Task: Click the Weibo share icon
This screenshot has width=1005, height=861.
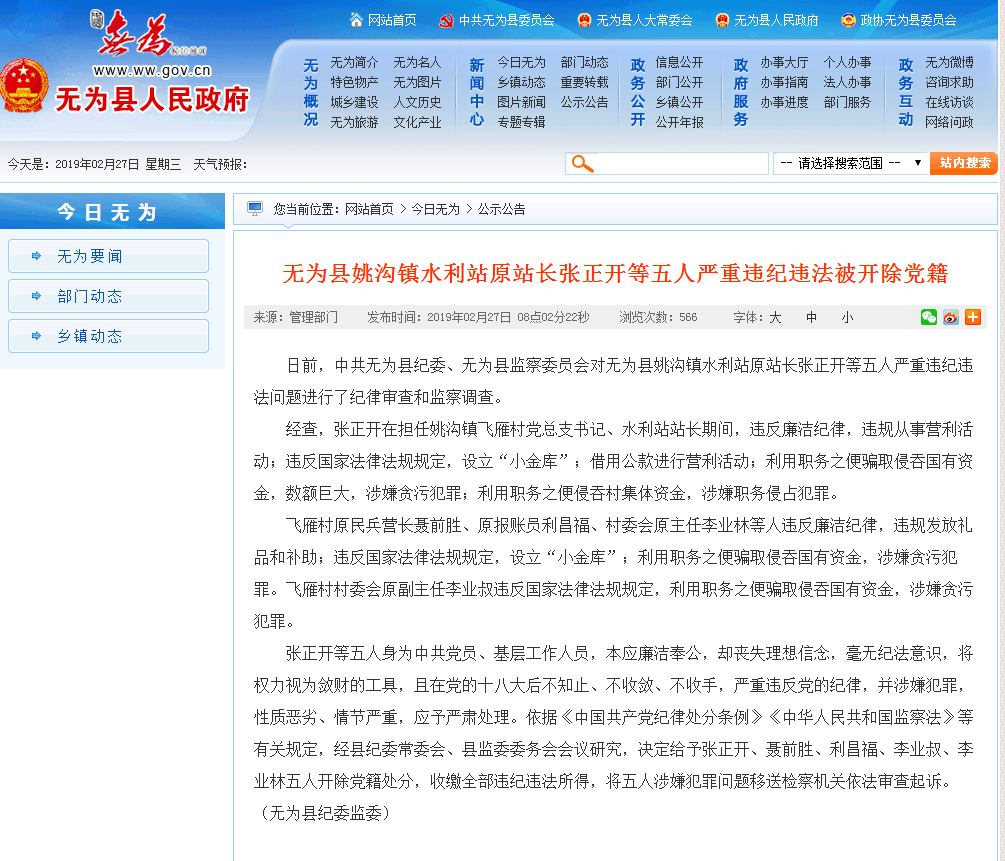Action: tap(951, 317)
